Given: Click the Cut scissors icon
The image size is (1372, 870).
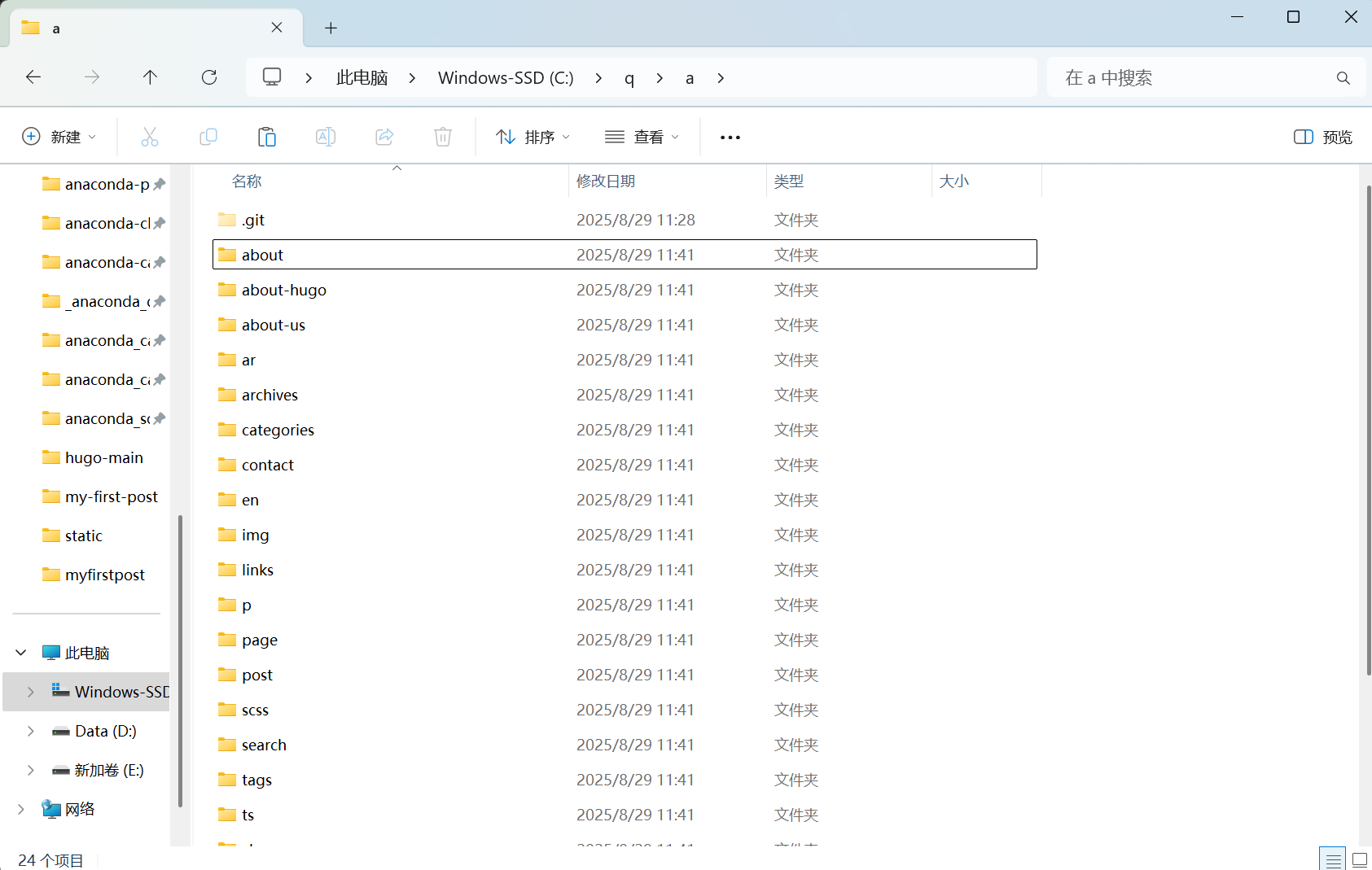Looking at the screenshot, I should (150, 137).
